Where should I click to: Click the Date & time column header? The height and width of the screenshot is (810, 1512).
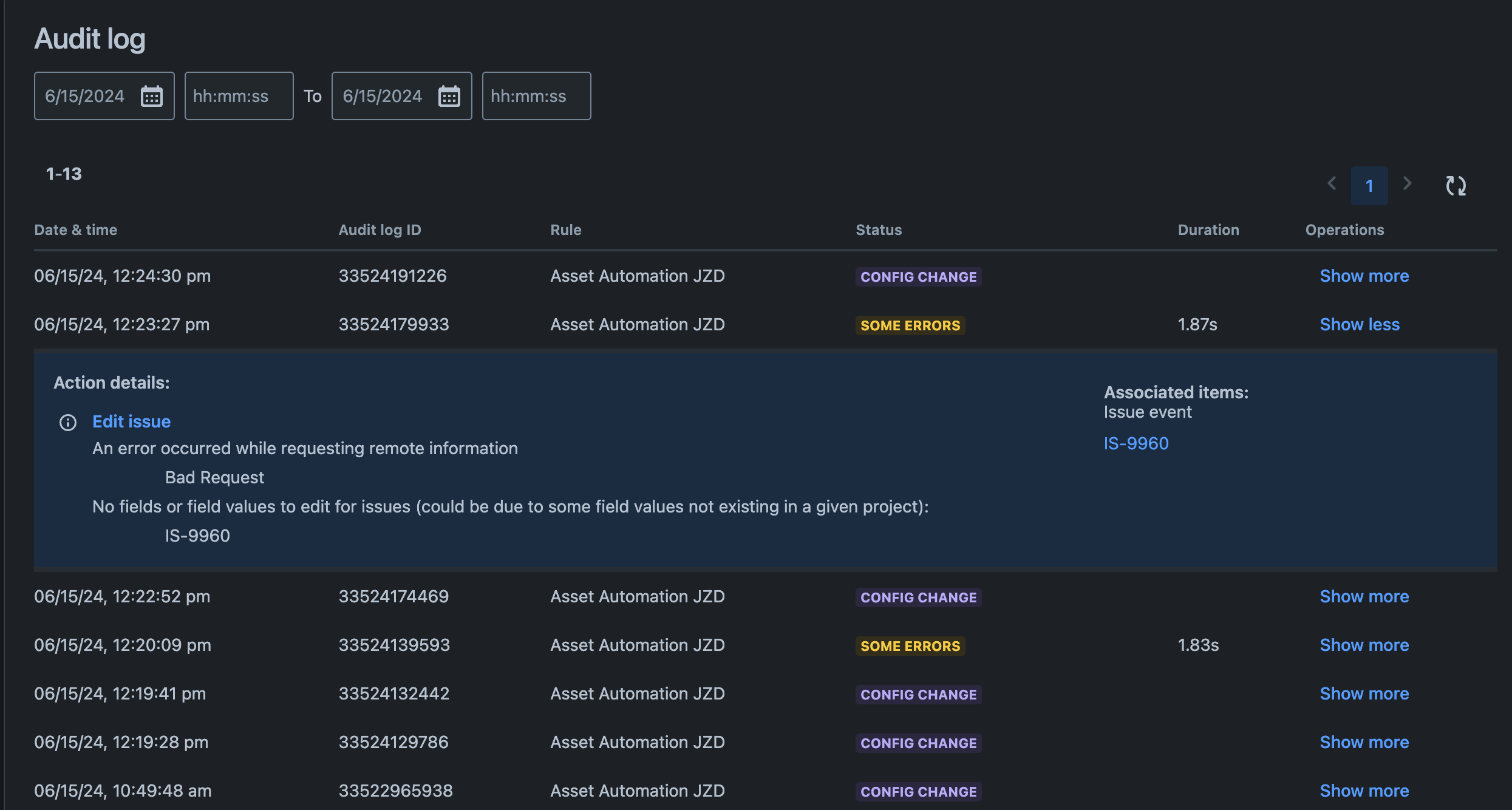(x=76, y=230)
